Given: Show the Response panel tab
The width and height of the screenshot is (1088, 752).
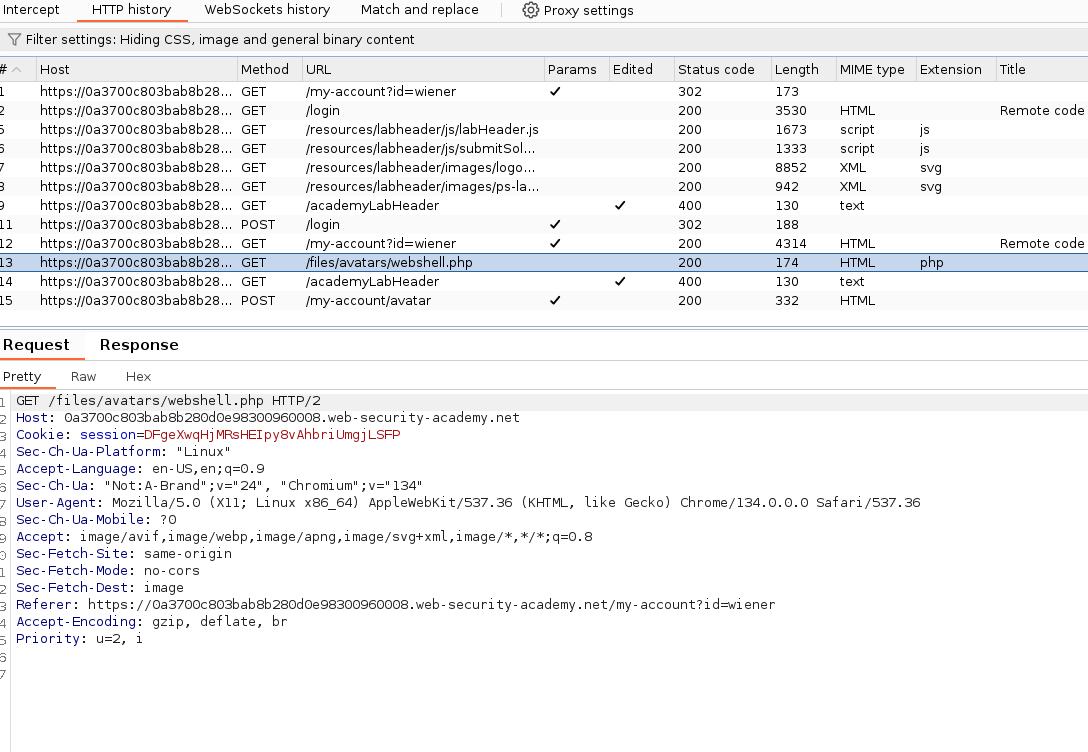Looking at the screenshot, I should [x=139, y=345].
